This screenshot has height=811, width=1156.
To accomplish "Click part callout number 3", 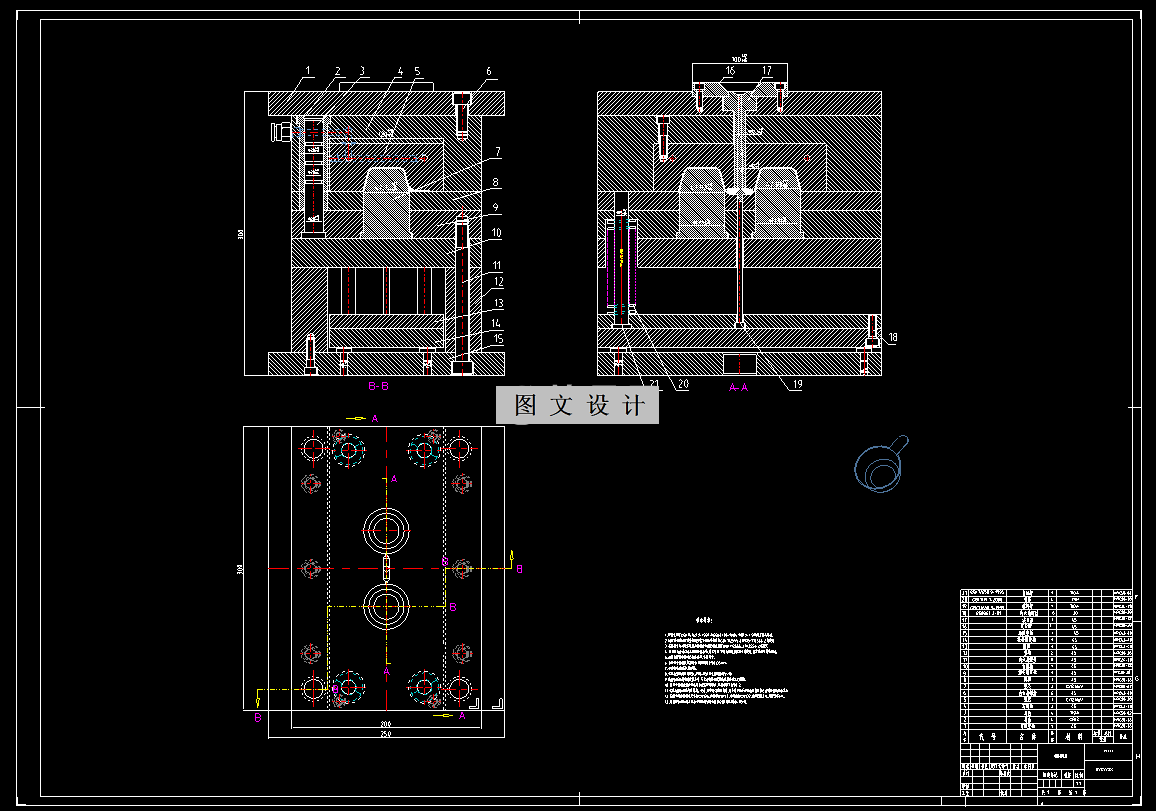I will (362, 72).
